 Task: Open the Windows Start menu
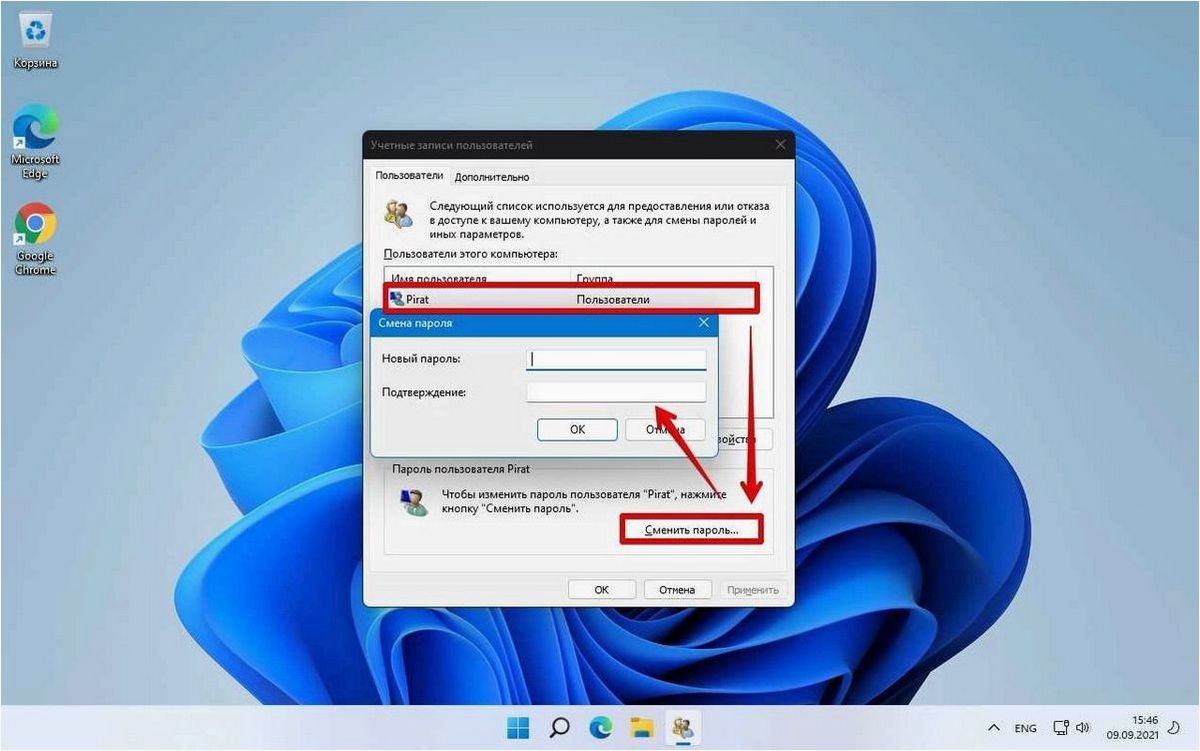tap(519, 726)
